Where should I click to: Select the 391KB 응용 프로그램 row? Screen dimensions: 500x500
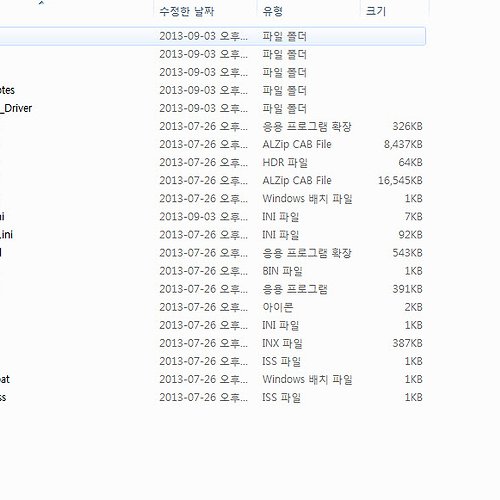pyautogui.click(x=212, y=289)
